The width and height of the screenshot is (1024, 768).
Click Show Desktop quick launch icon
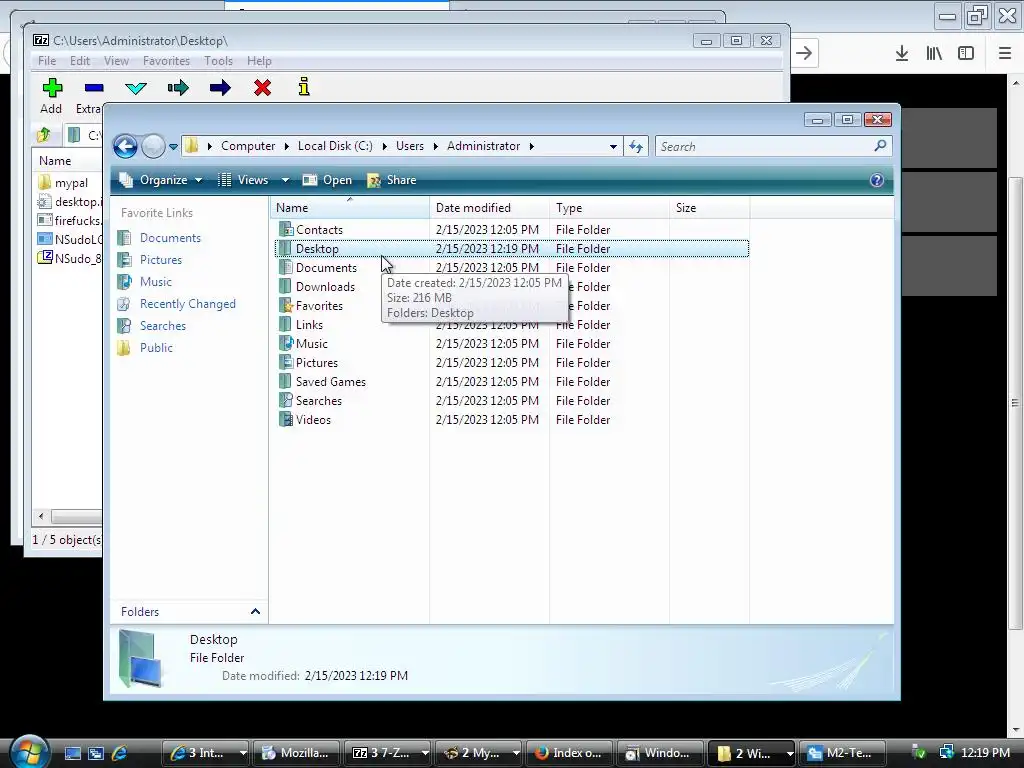point(72,753)
